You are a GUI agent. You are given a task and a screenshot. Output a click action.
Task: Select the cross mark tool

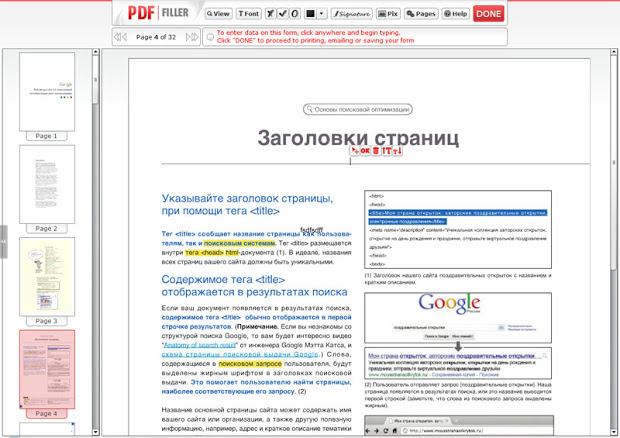tap(271, 14)
